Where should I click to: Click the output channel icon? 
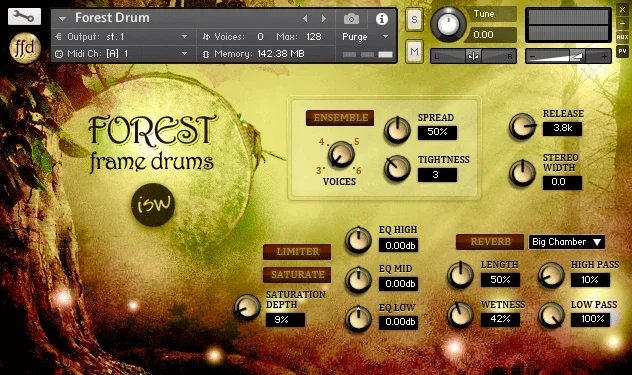click(58, 37)
